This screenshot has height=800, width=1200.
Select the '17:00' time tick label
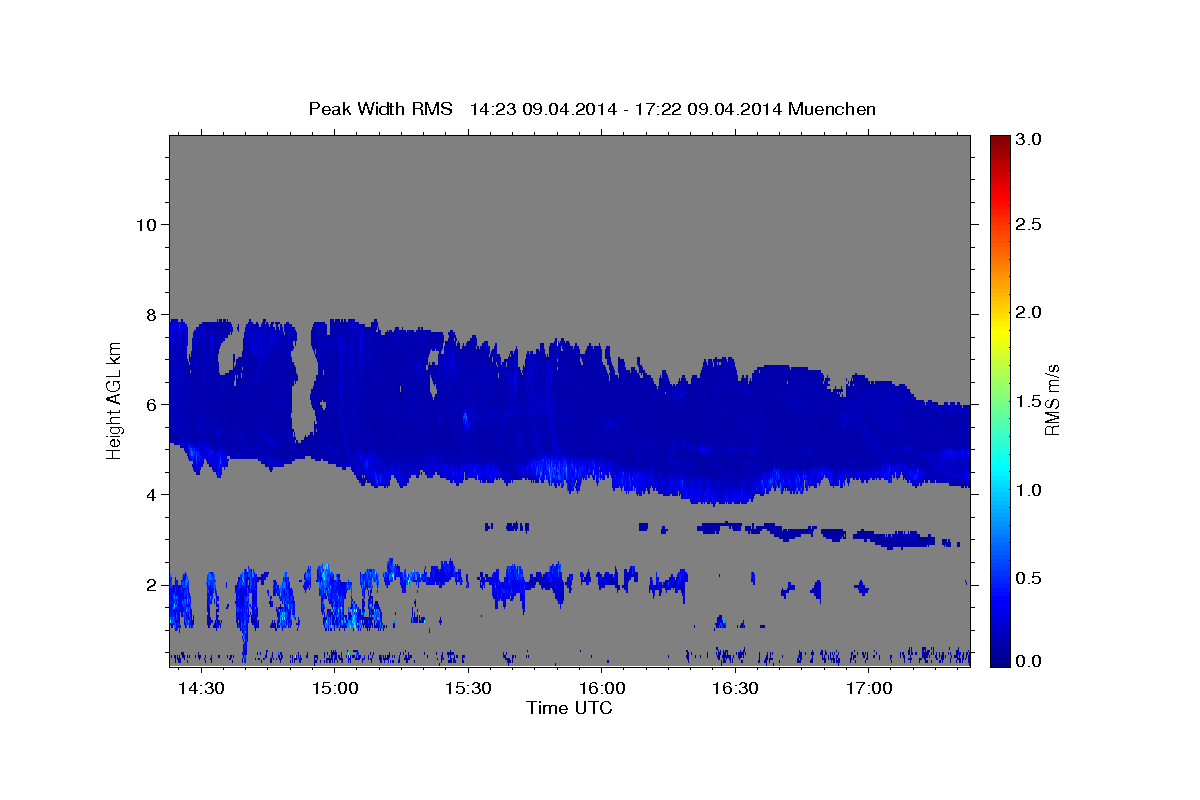(869, 689)
